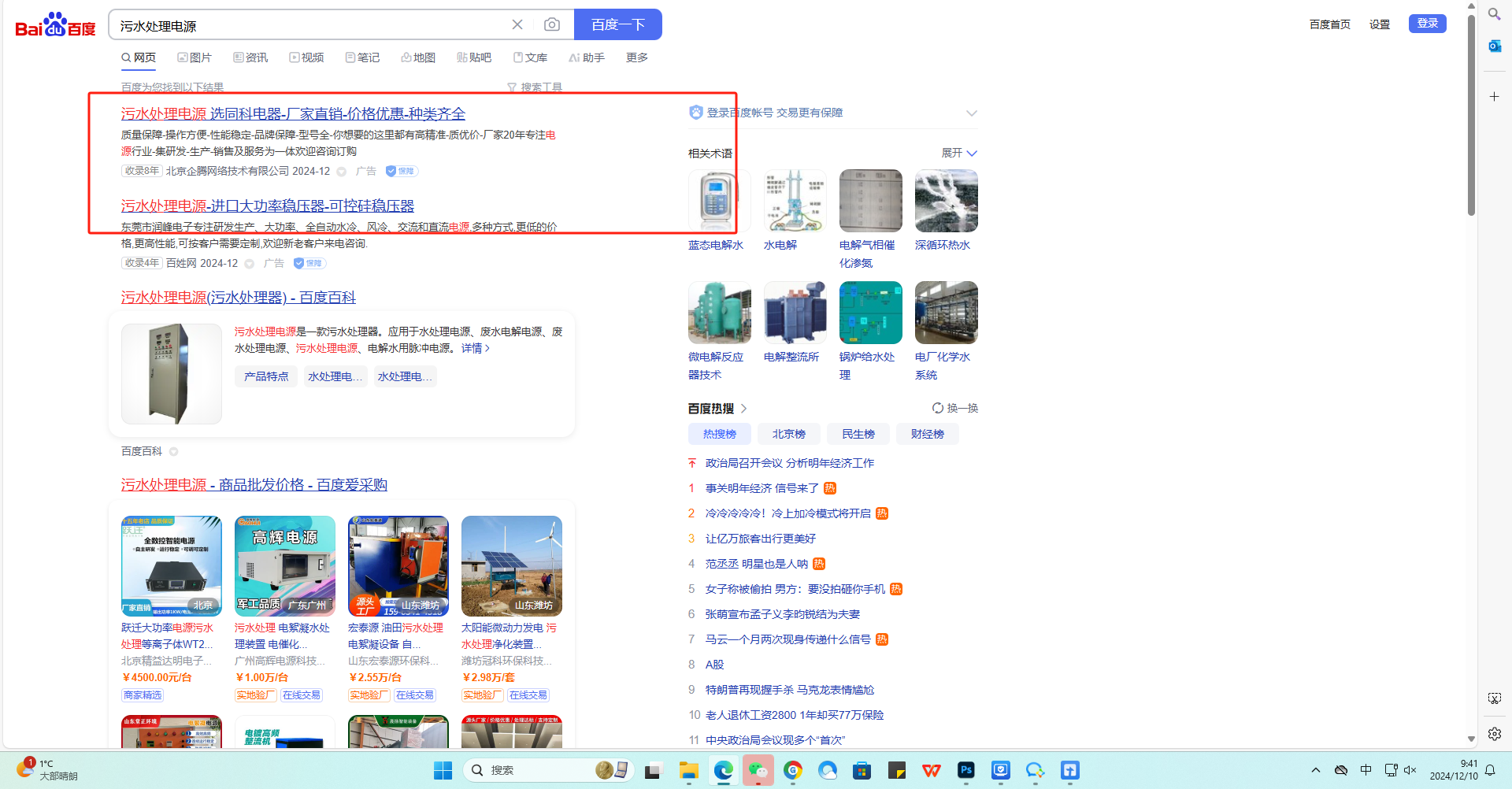
Task: Open File Explorer from the taskbar
Action: click(689, 770)
